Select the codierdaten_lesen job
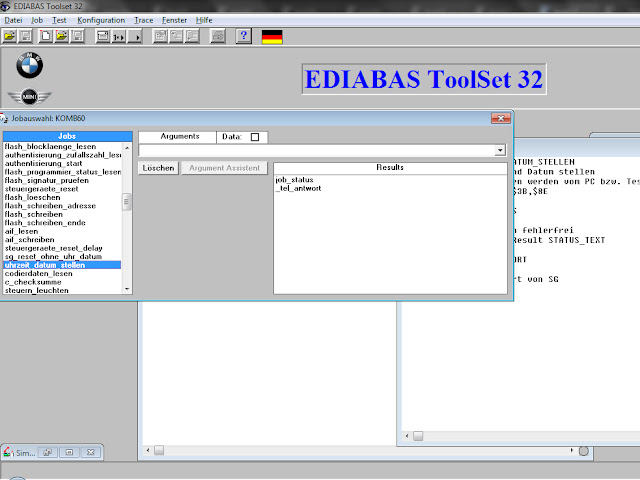 click(62, 273)
